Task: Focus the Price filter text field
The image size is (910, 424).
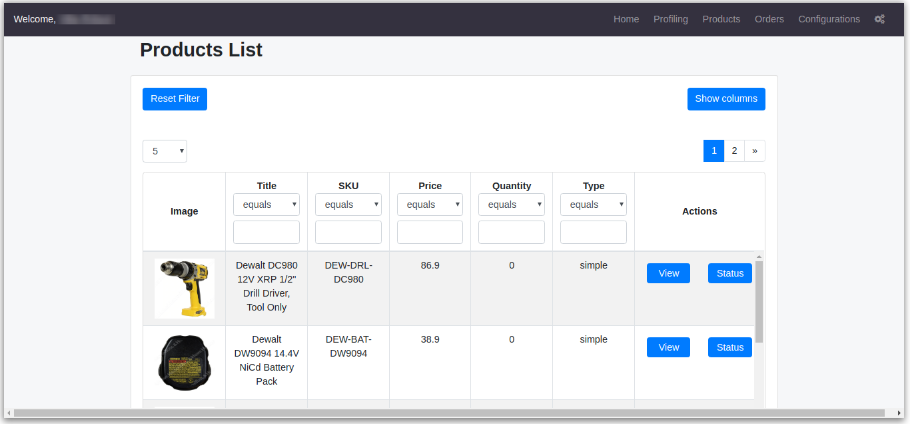Action: pos(429,232)
